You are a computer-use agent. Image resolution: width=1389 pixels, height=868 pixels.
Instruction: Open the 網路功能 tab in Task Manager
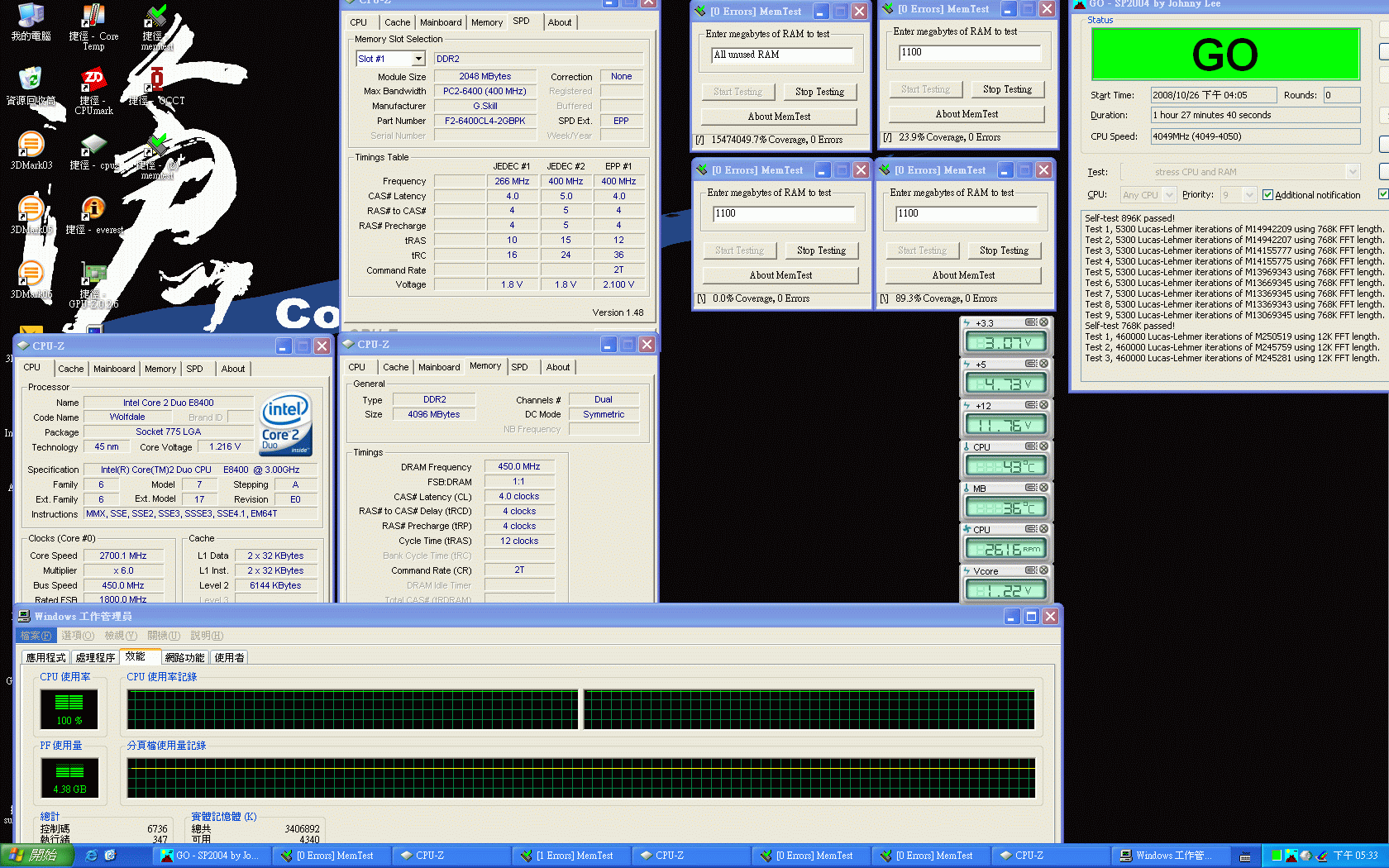click(184, 657)
